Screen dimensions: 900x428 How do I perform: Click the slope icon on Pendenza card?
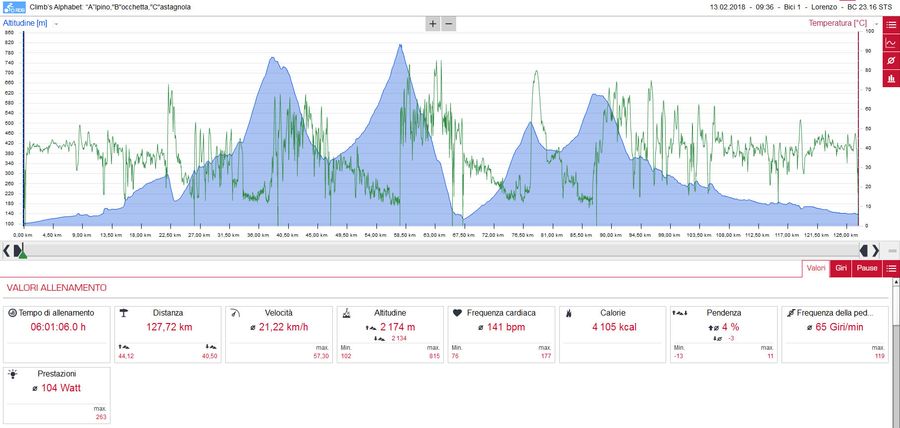[x=681, y=313]
